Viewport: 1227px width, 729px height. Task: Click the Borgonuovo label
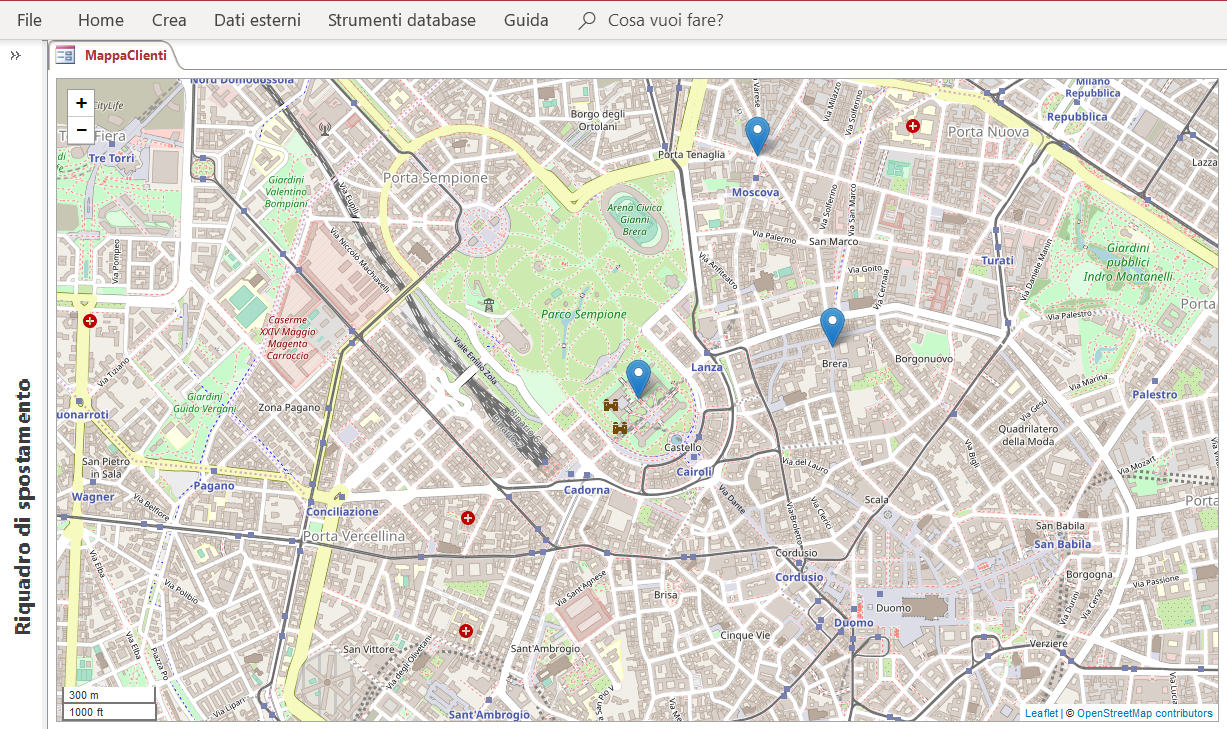[924, 358]
